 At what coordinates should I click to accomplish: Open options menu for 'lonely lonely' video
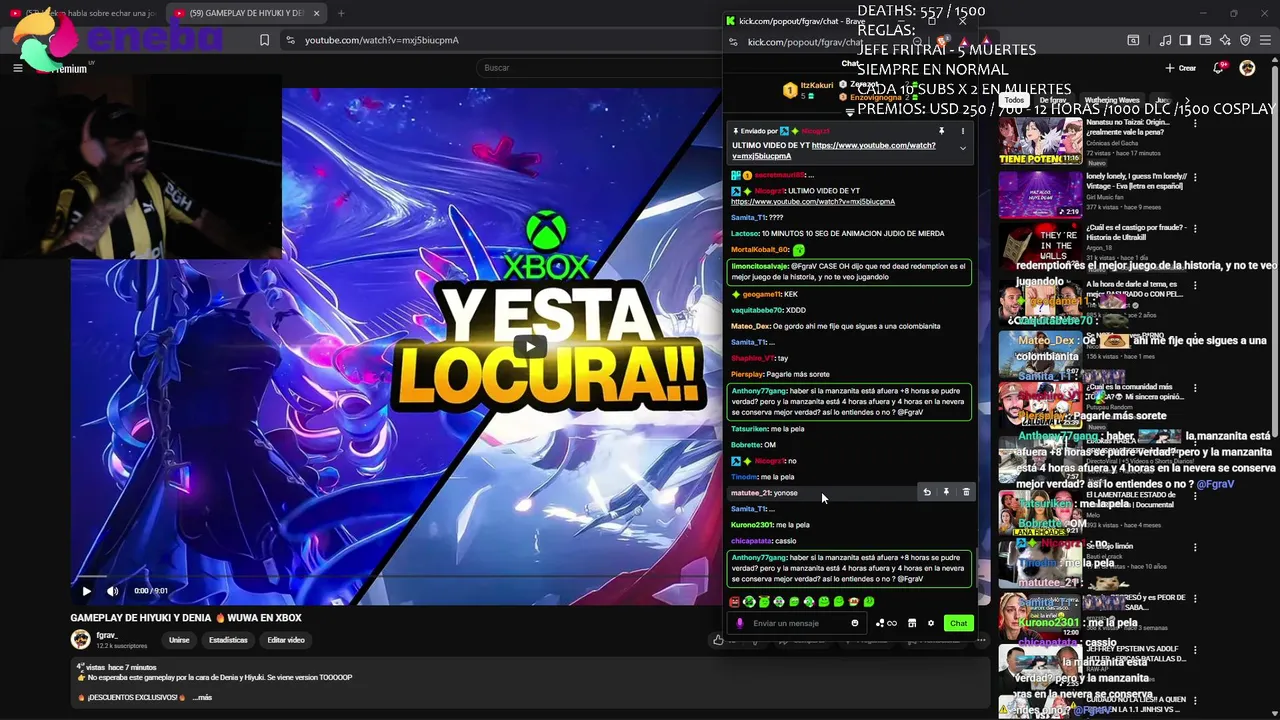(1195, 177)
